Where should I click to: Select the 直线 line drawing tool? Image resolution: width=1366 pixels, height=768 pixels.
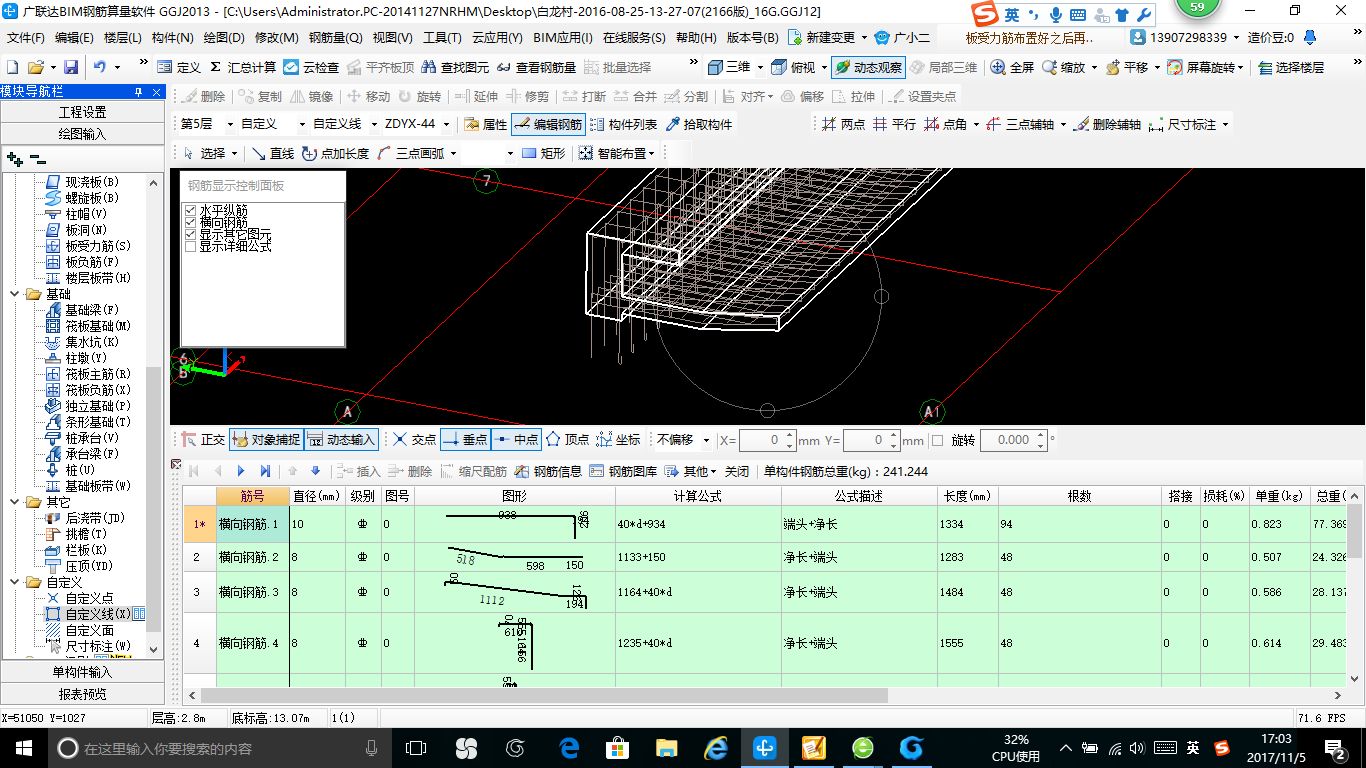(x=273, y=153)
